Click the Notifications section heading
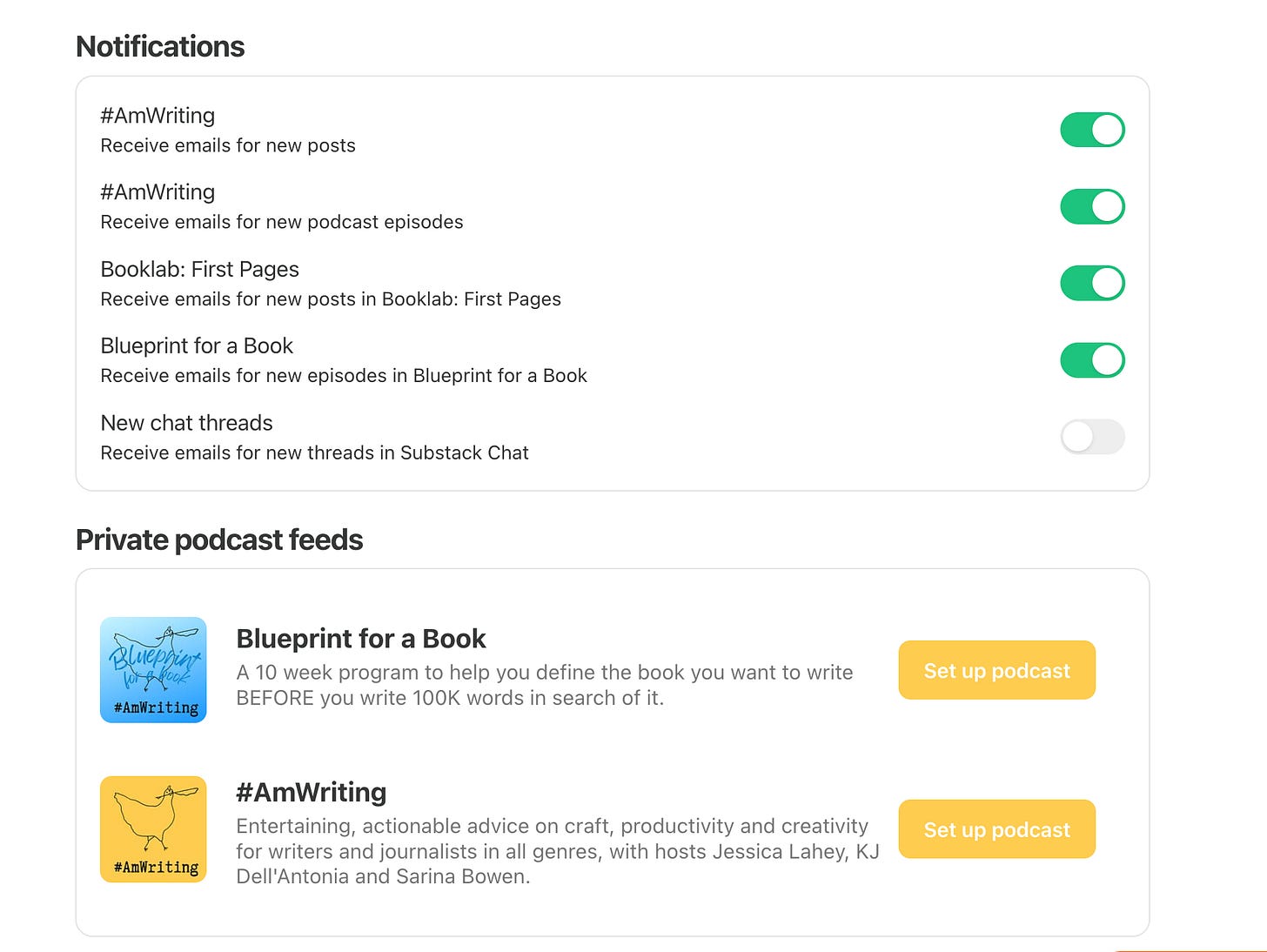This screenshot has height=952, width=1267. pos(160,46)
